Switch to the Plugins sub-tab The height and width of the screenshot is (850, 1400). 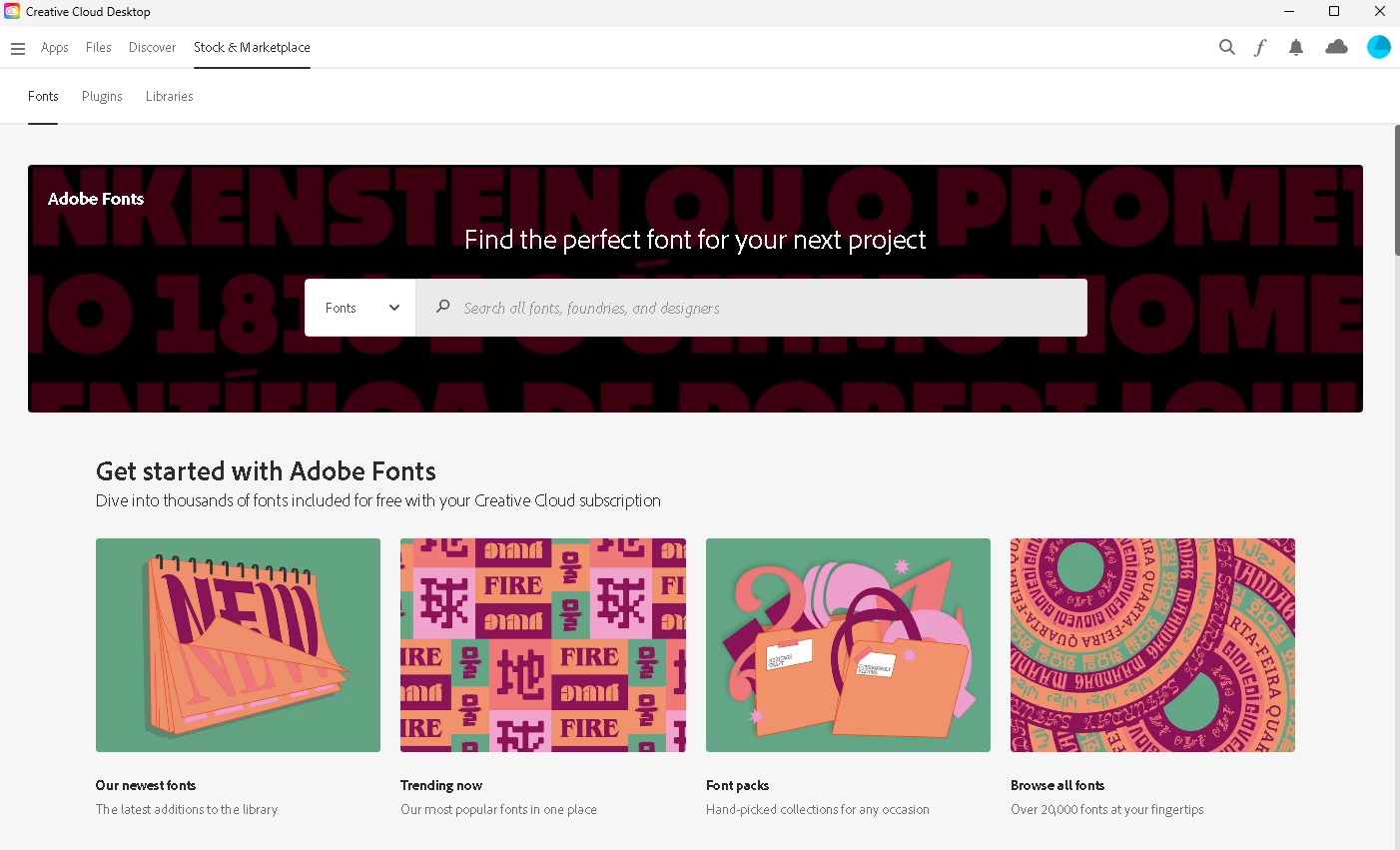click(102, 96)
